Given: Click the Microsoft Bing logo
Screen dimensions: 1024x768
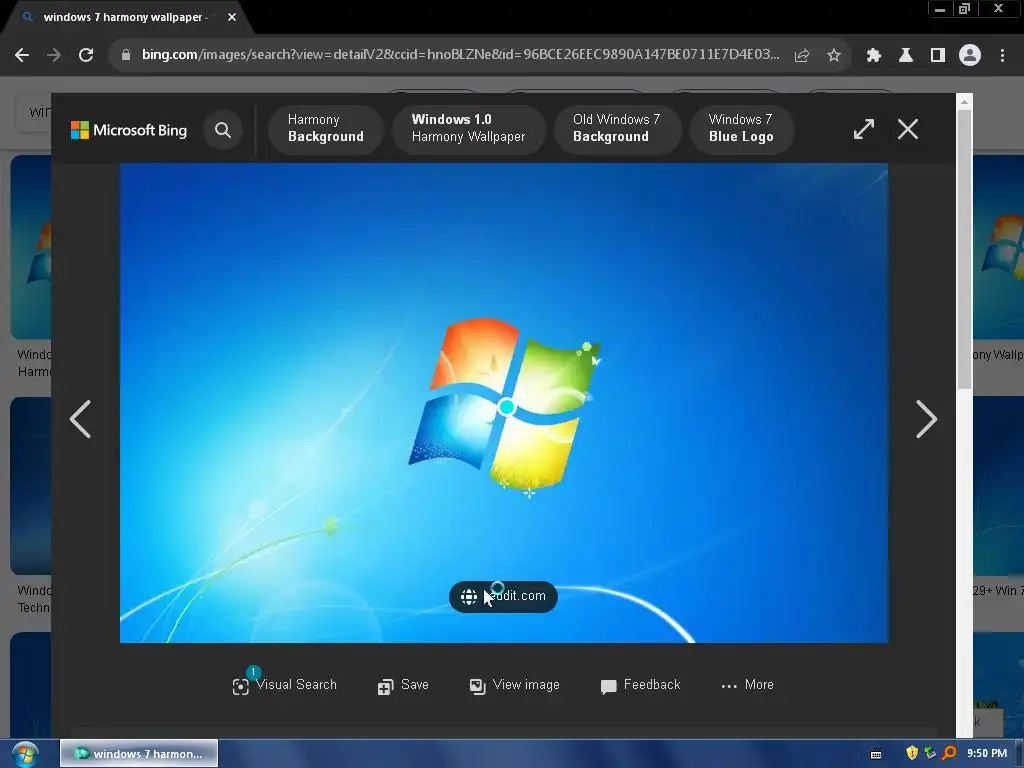Looking at the screenshot, I should click(x=129, y=130).
